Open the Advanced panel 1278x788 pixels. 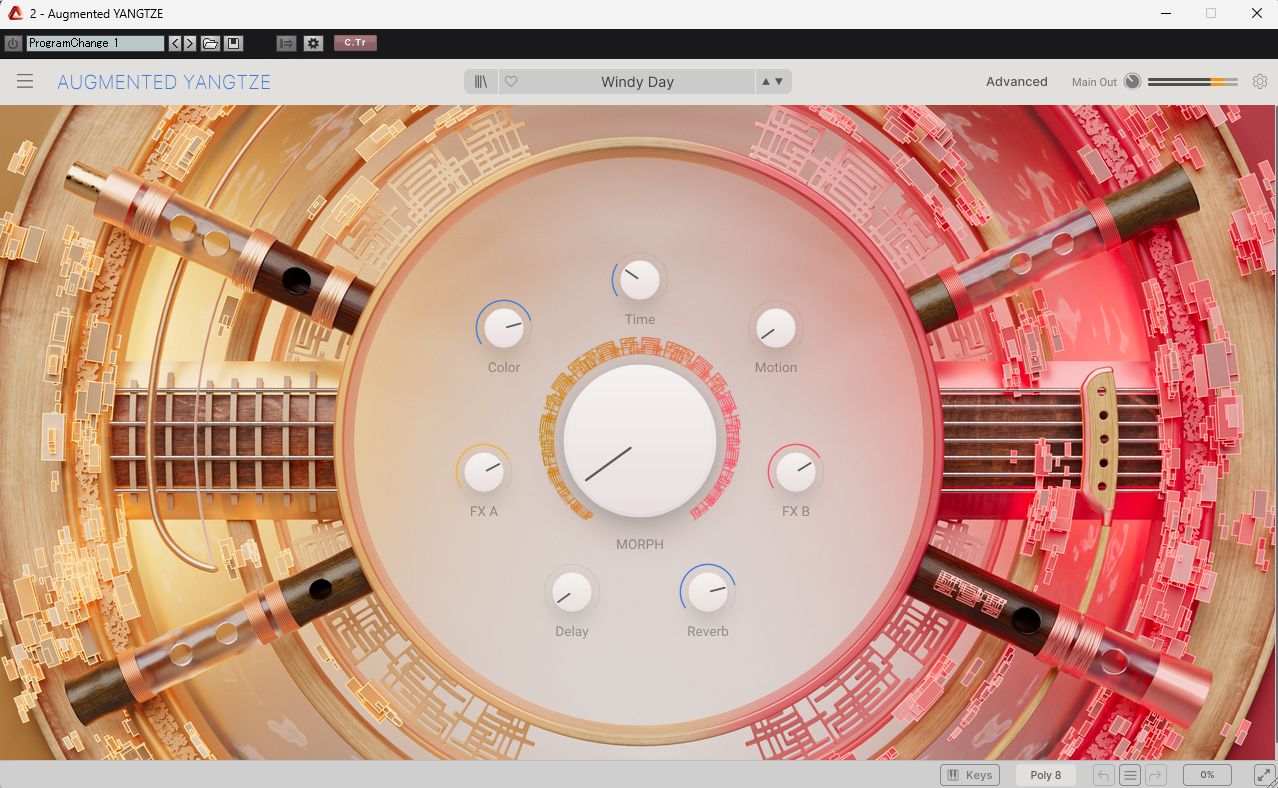pos(1017,82)
